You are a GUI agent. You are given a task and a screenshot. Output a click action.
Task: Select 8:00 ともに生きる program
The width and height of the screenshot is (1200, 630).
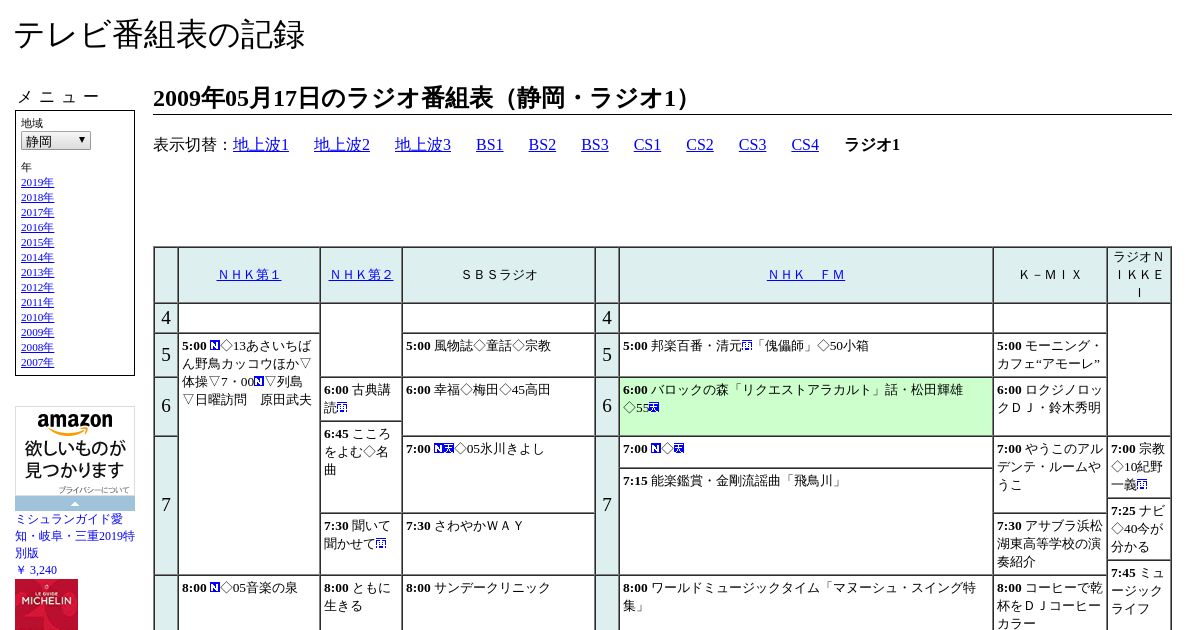361,603
